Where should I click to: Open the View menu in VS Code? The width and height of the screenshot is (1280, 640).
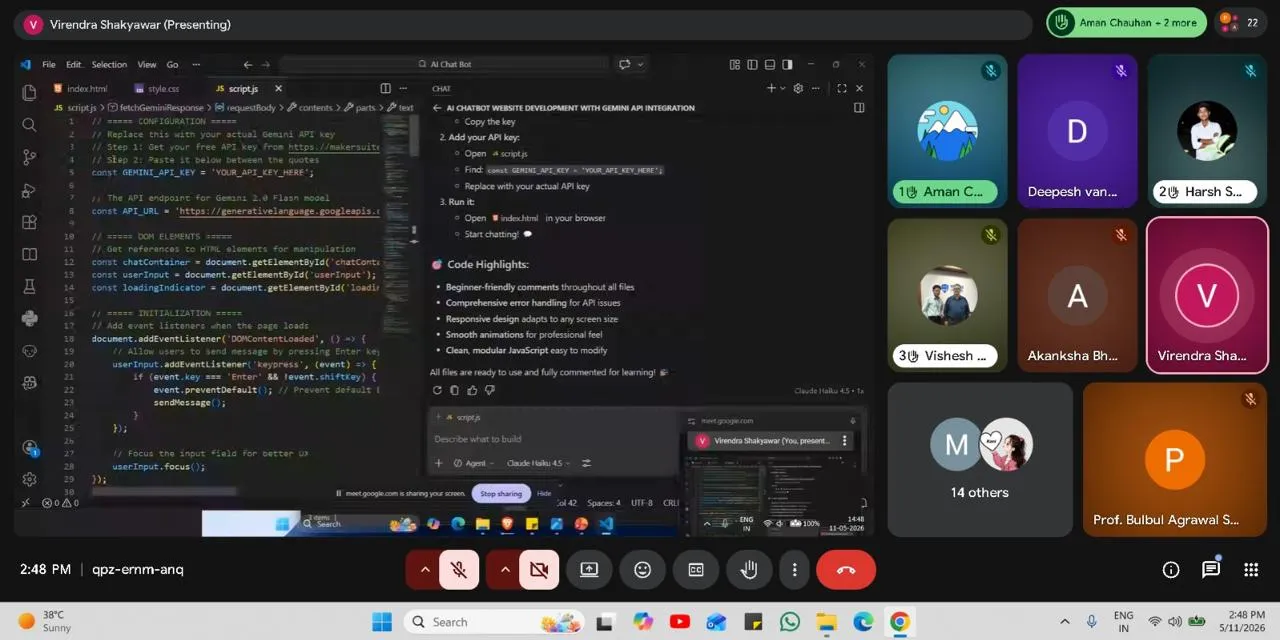(x=146, y=64)
